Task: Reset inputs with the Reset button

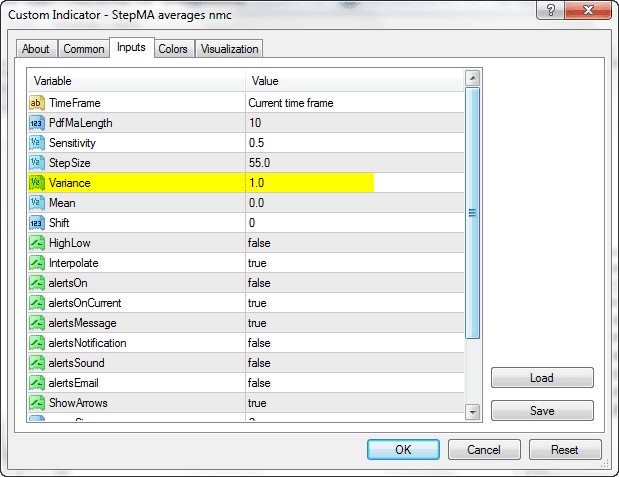Action: pyautogui.click(x=565, y=449)
